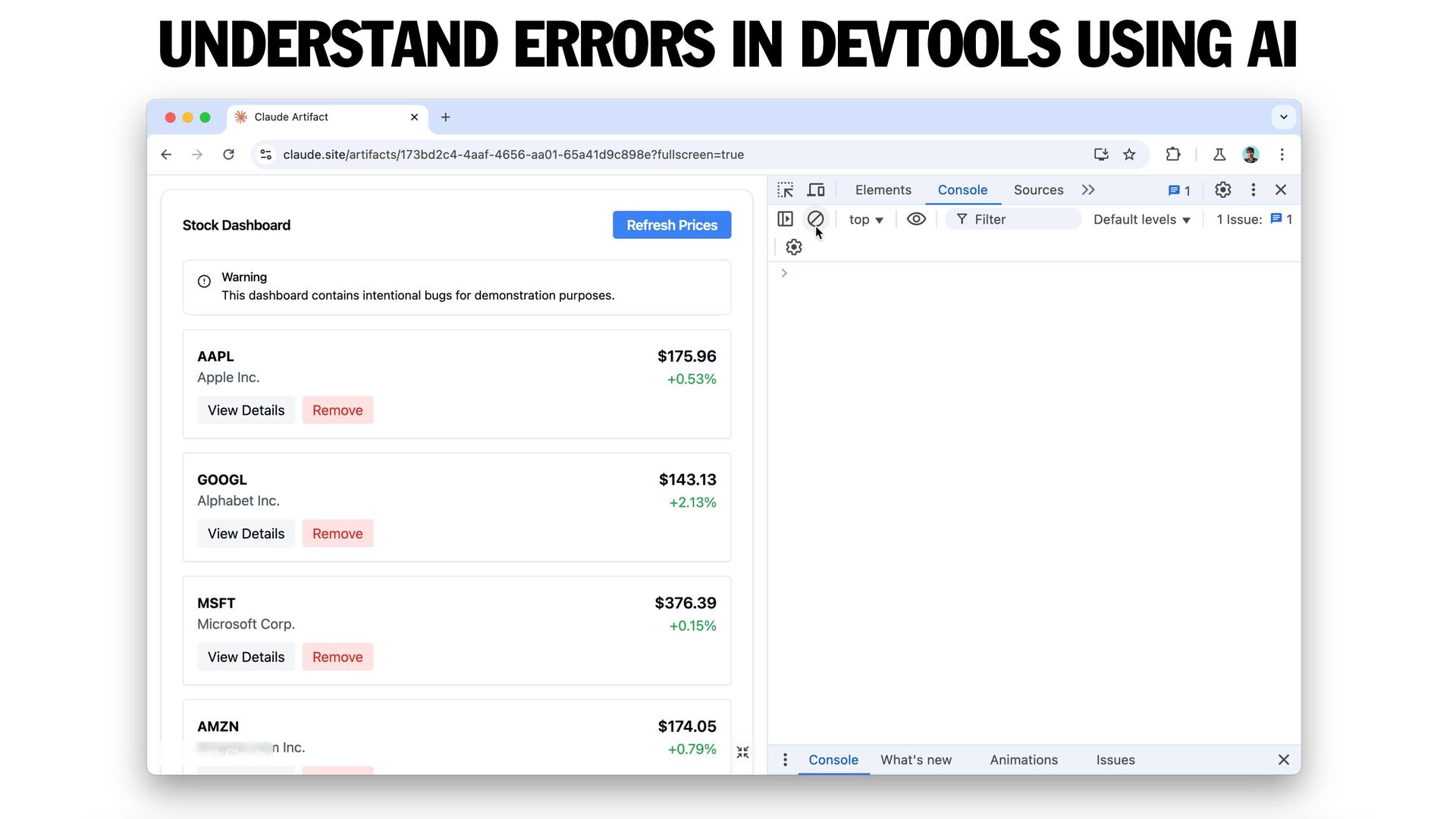Toggle the device toolbar icon
Image resolution: width=1456 pixels, height=819 pixels.
point(816,190)
